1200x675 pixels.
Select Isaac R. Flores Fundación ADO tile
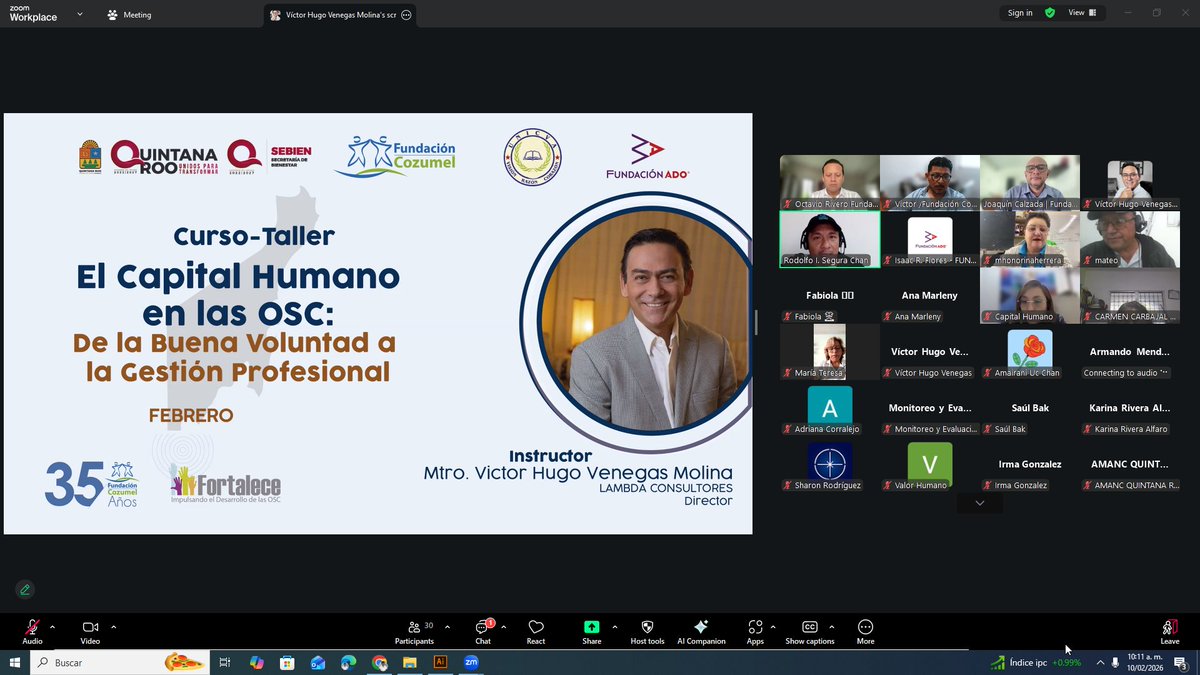[x=930, y=240]
